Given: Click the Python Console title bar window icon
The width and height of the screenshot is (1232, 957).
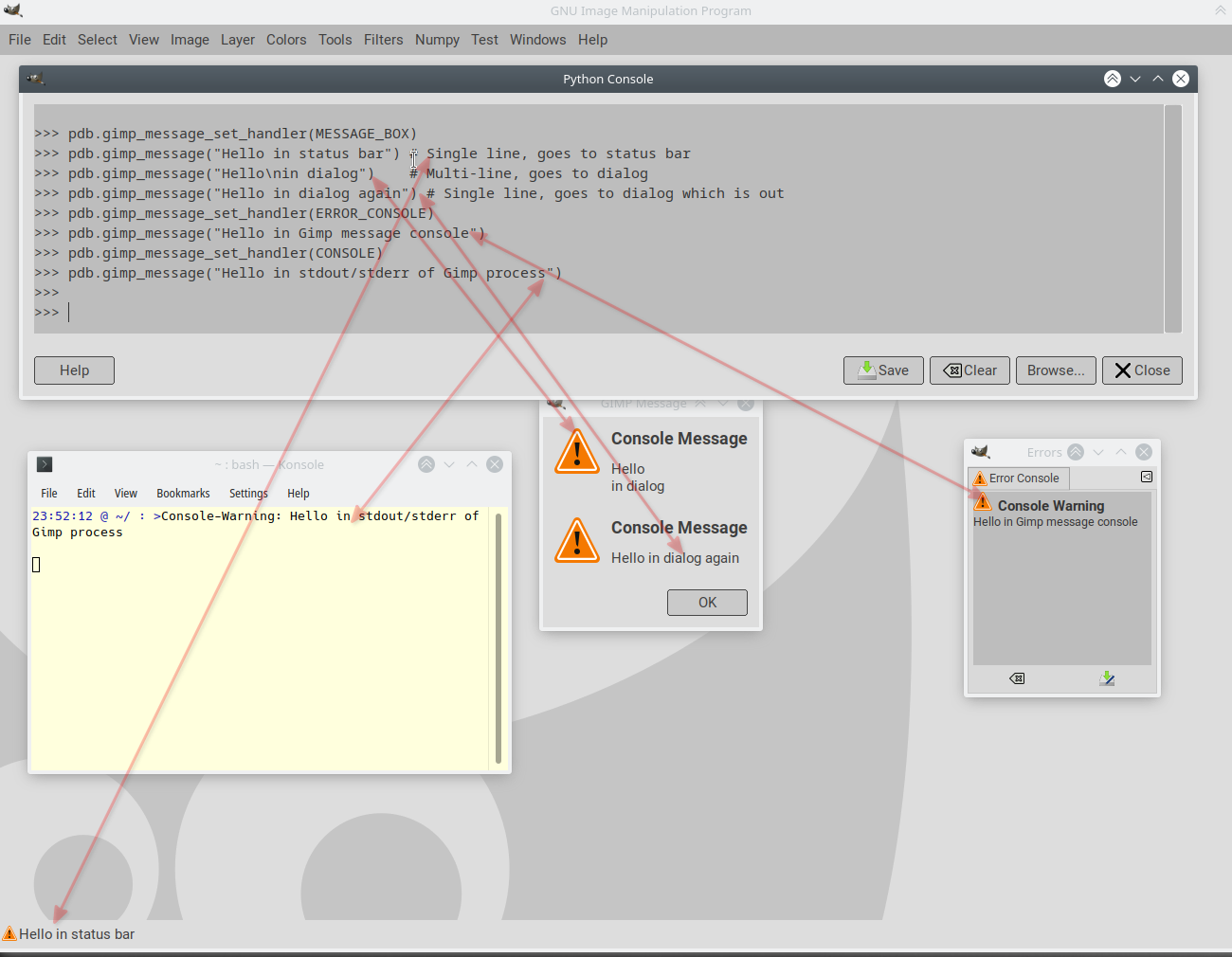Looking at the screenshot, I should click(36, 79).
